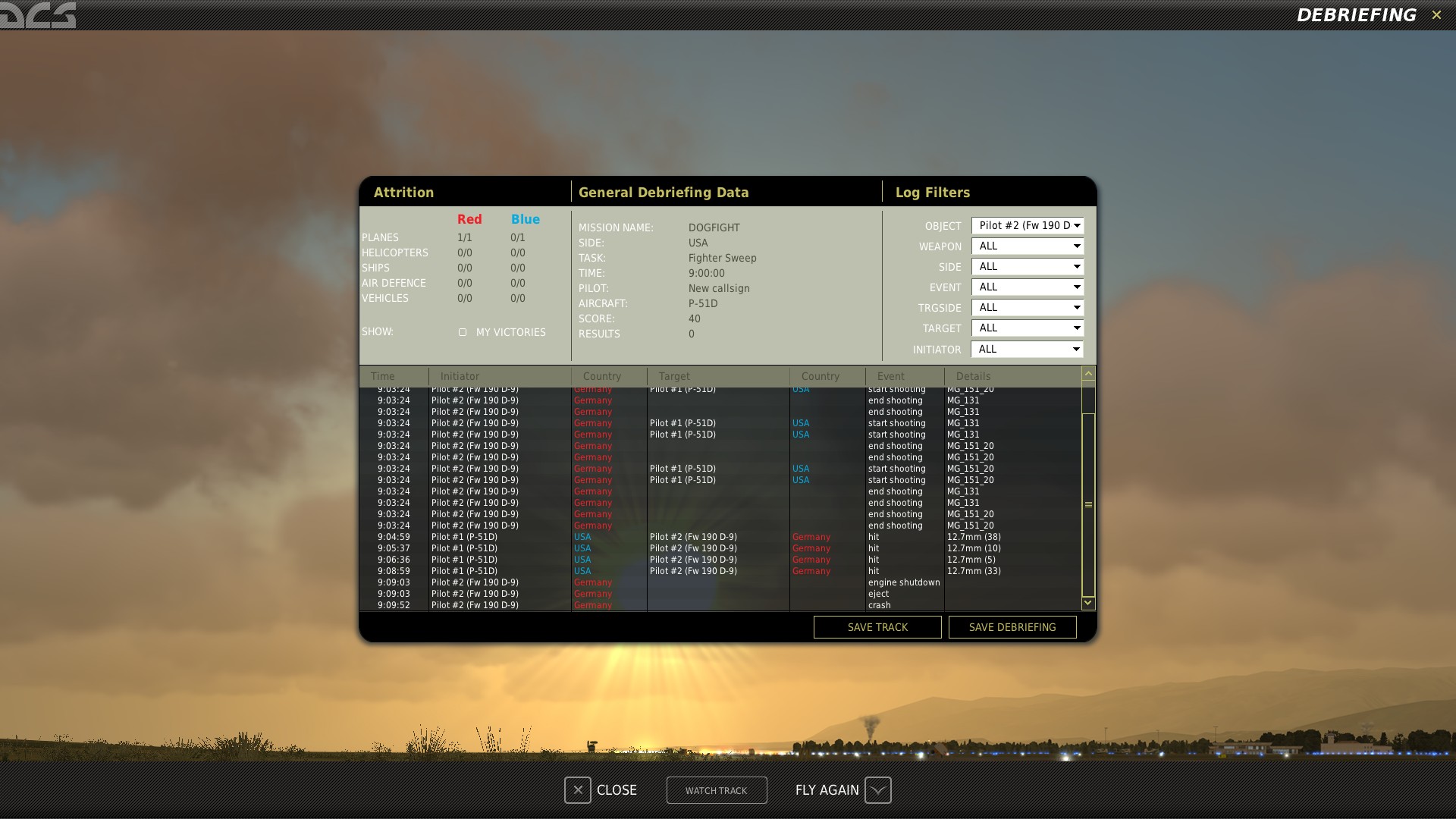This screenshot has height=819, width=1456.
Task: Click the 12.7mm (33) details cell
Action: point(974,571)
